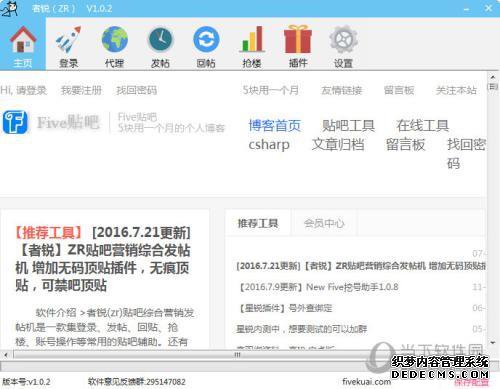
Task: Open the 抢楼 bar chart icon
Action: tap(252, 46)
